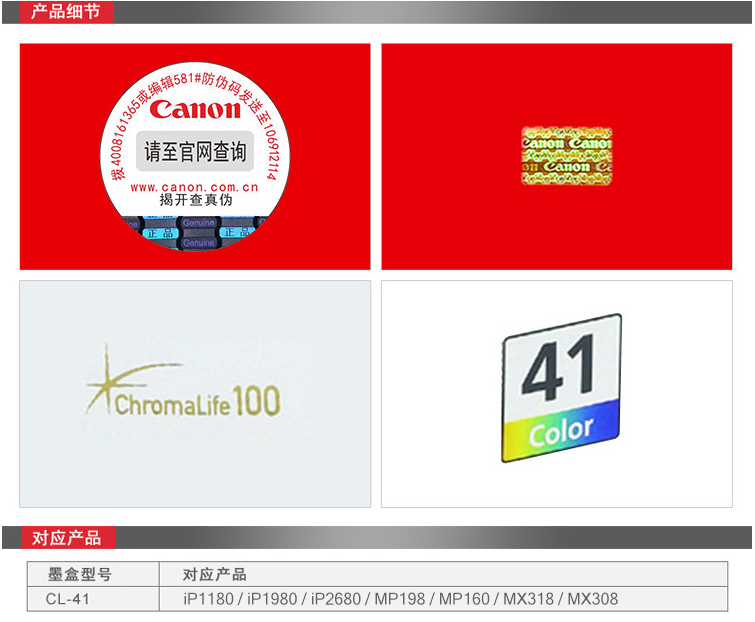Click MX308 in the compatible models list
This screenshot has width=755, height=622.
pyautogui.click(x=593, y=599)
